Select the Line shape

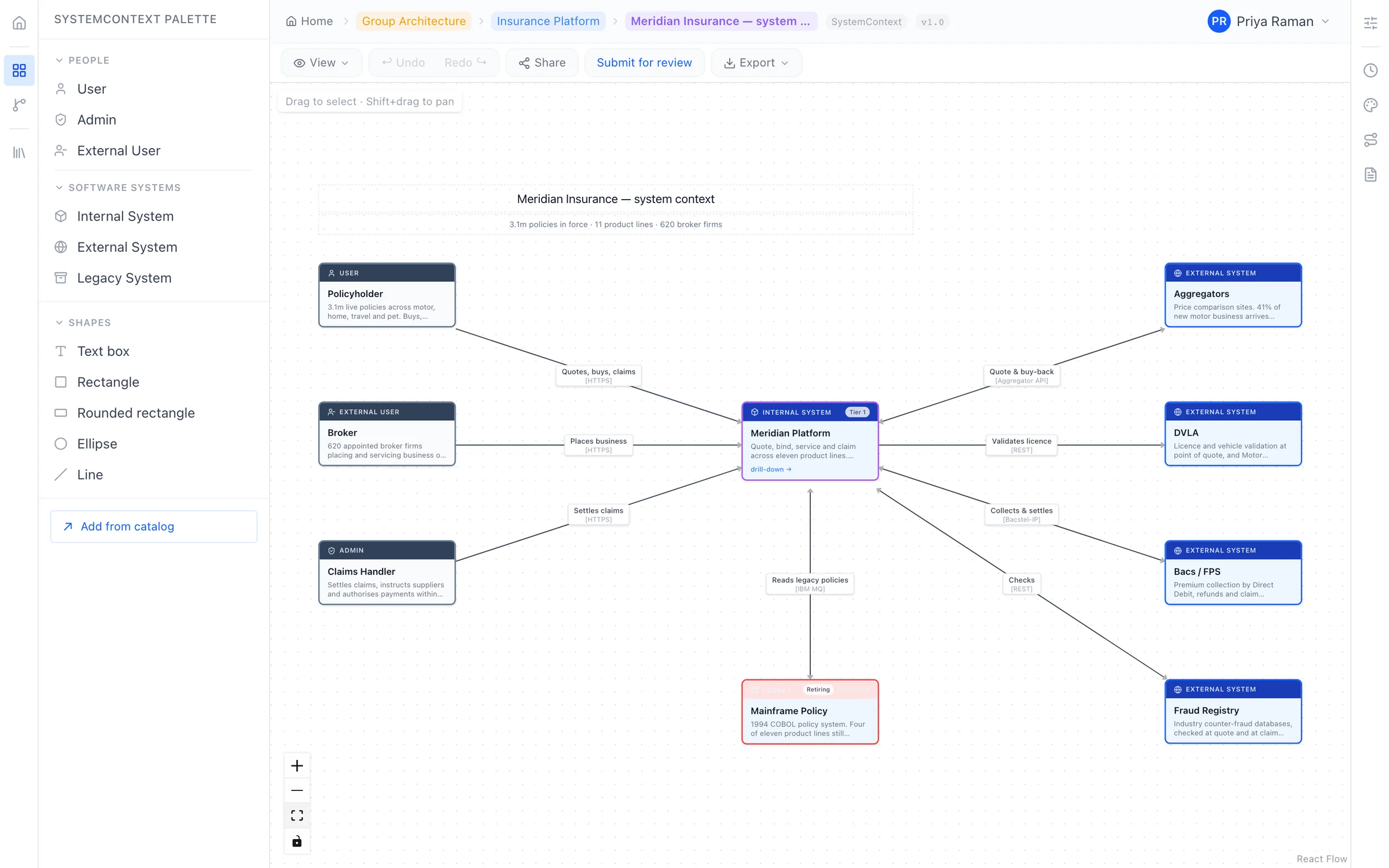(x=153, y=475)
